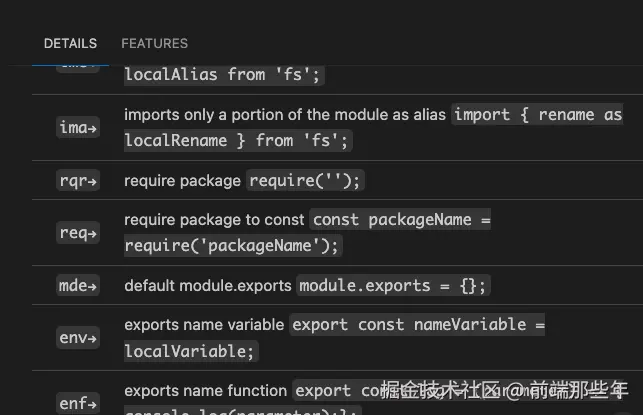Select the mde→ prefix badge
The height and width of the screenshot is (415, 643).
click(x=78, y=286)
